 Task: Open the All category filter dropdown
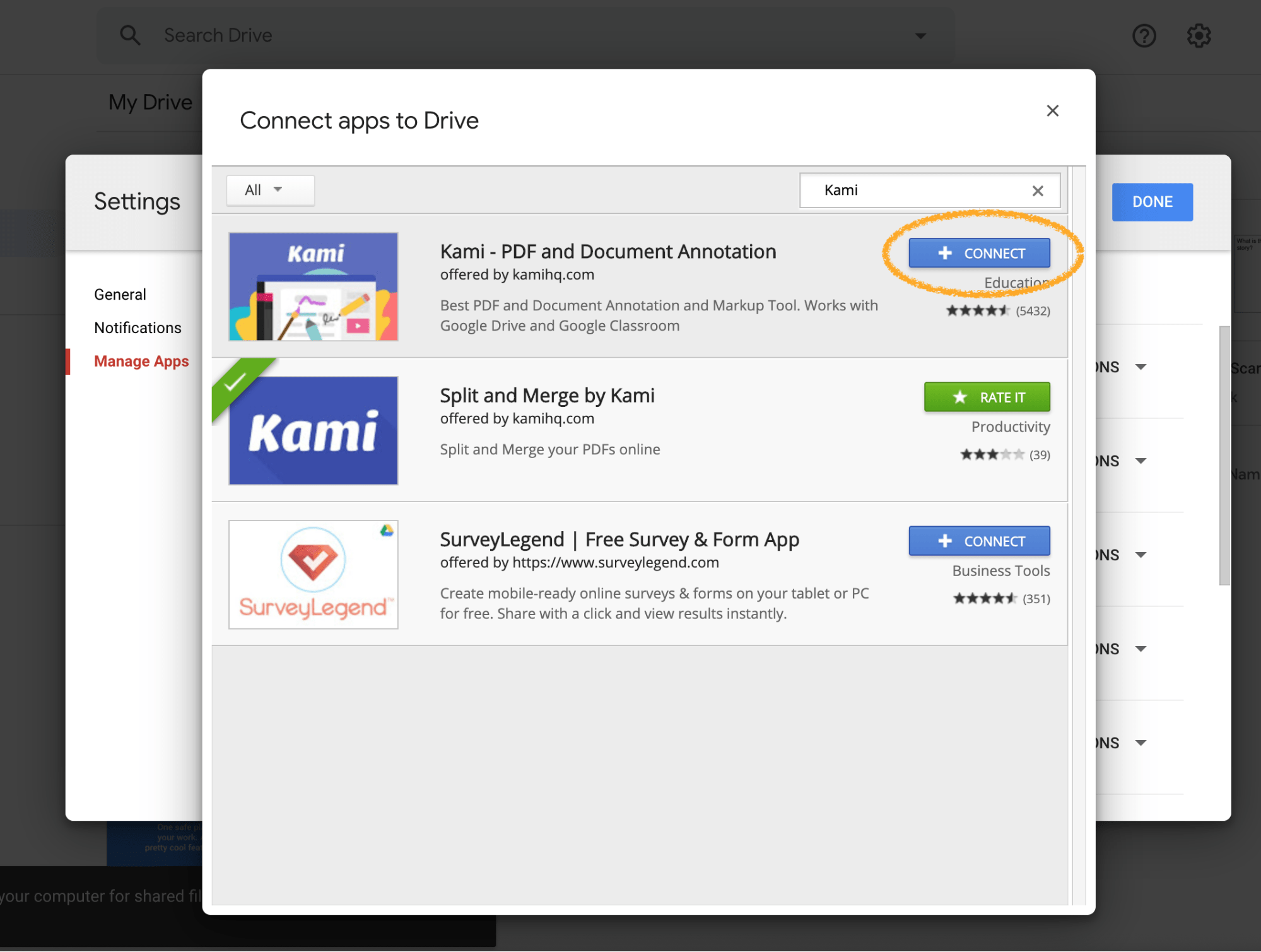point(270,190)
